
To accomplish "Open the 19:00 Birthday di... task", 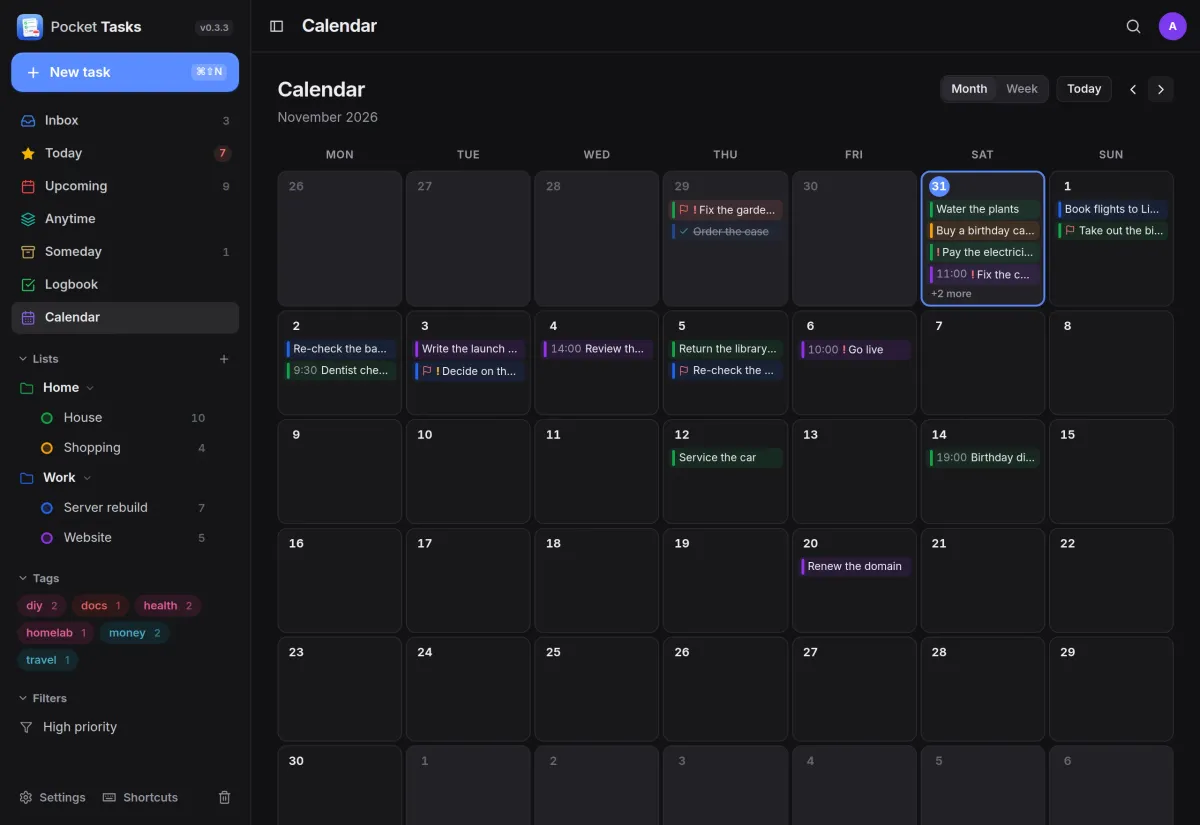I will click(984, 458).
